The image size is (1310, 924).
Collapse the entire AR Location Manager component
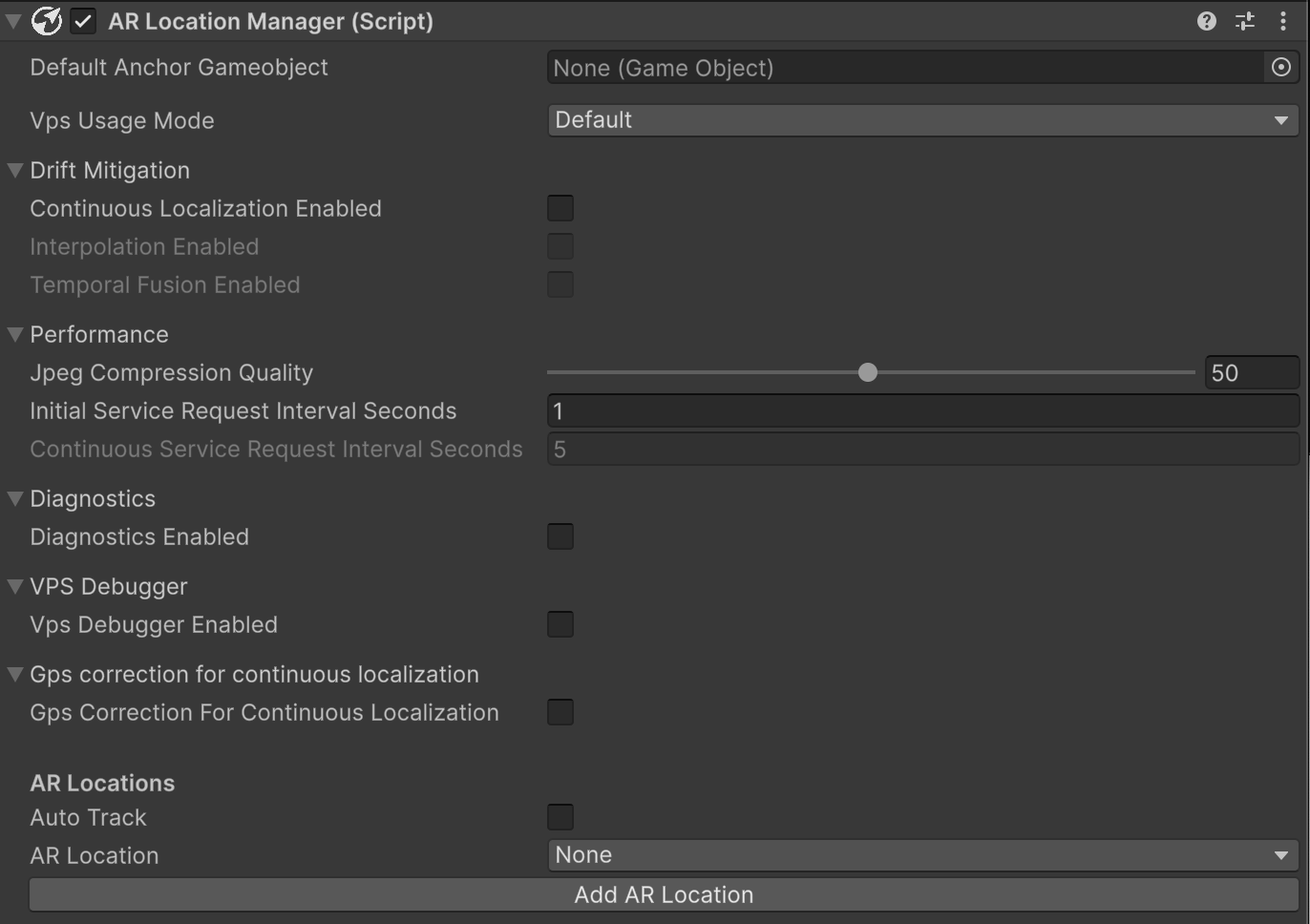[x=11, y=20]
